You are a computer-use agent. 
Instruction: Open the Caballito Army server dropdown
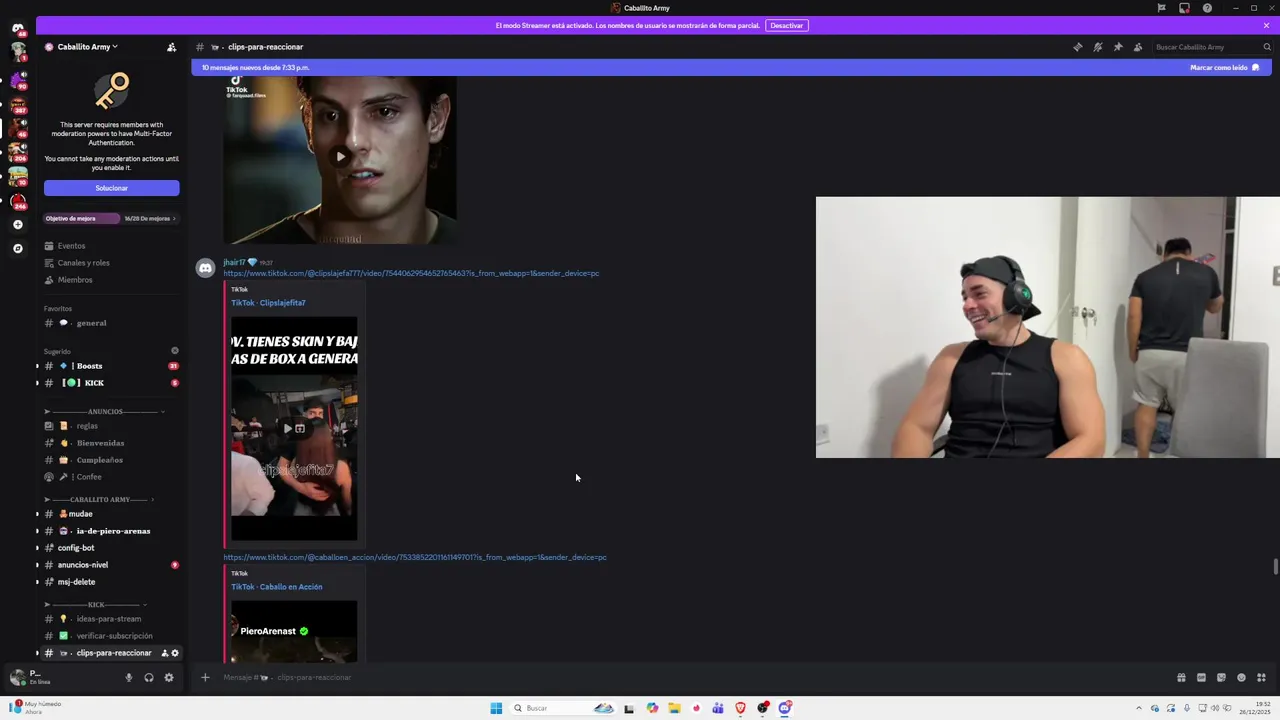(x=87, y=47)
